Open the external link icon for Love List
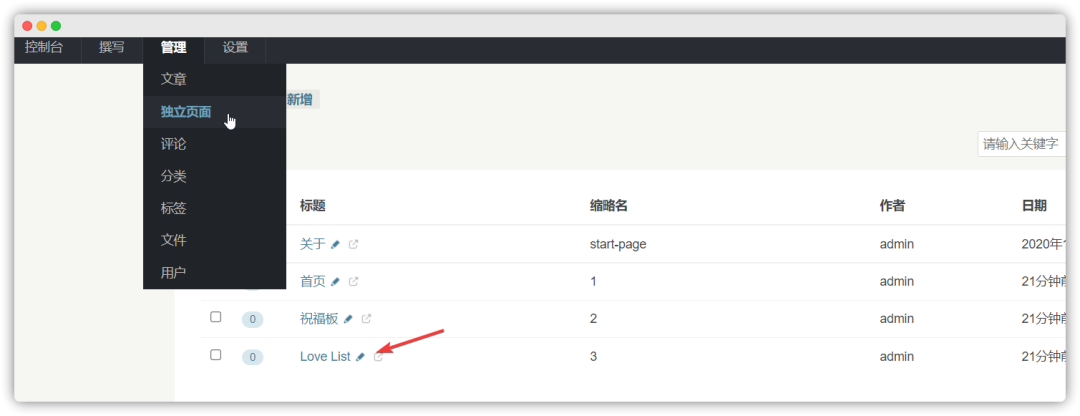Viewport: 1080px width, 416px height. click(x=378, y=357)
